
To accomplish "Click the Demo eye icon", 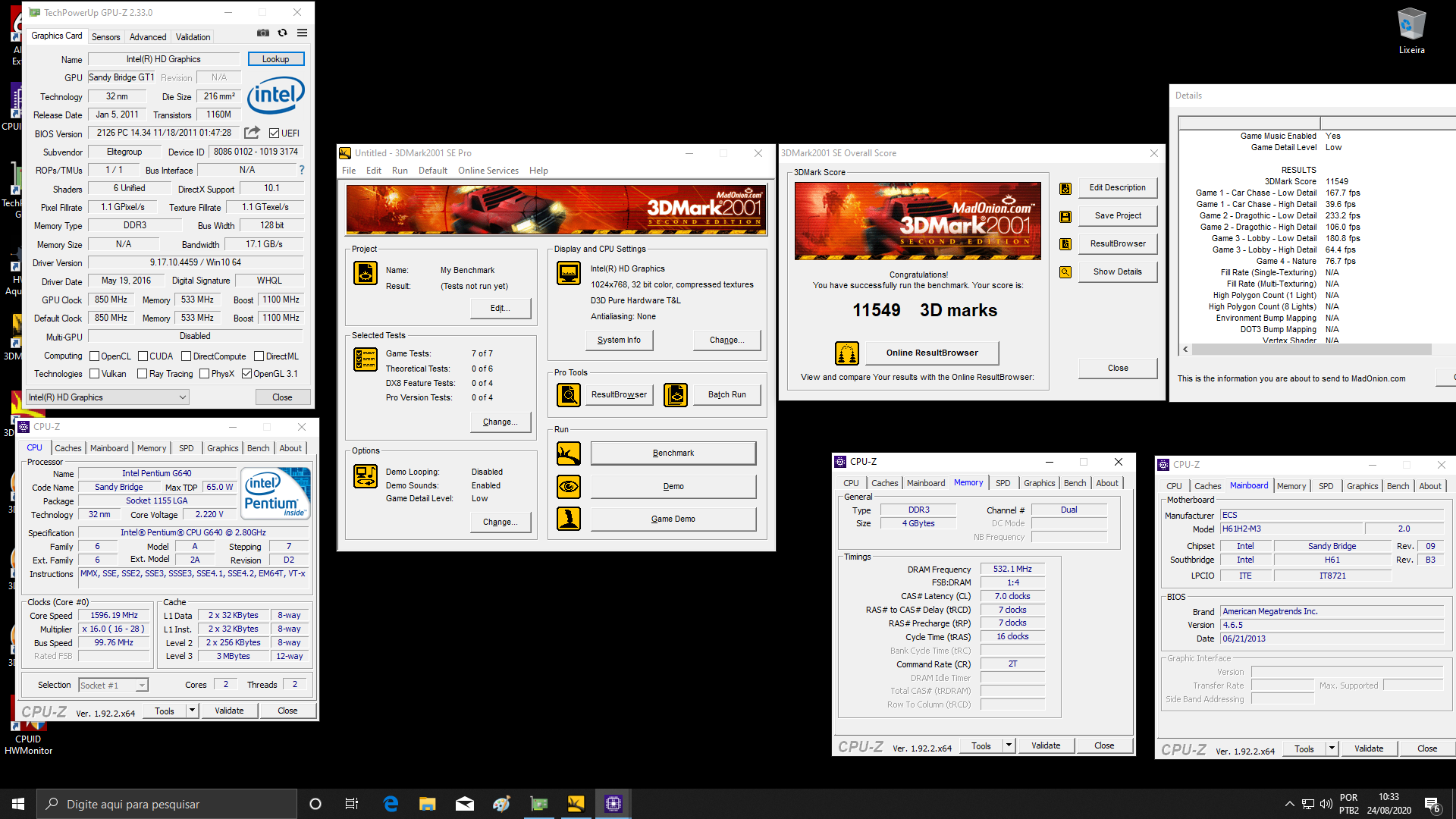I will (x=569, y=486).
